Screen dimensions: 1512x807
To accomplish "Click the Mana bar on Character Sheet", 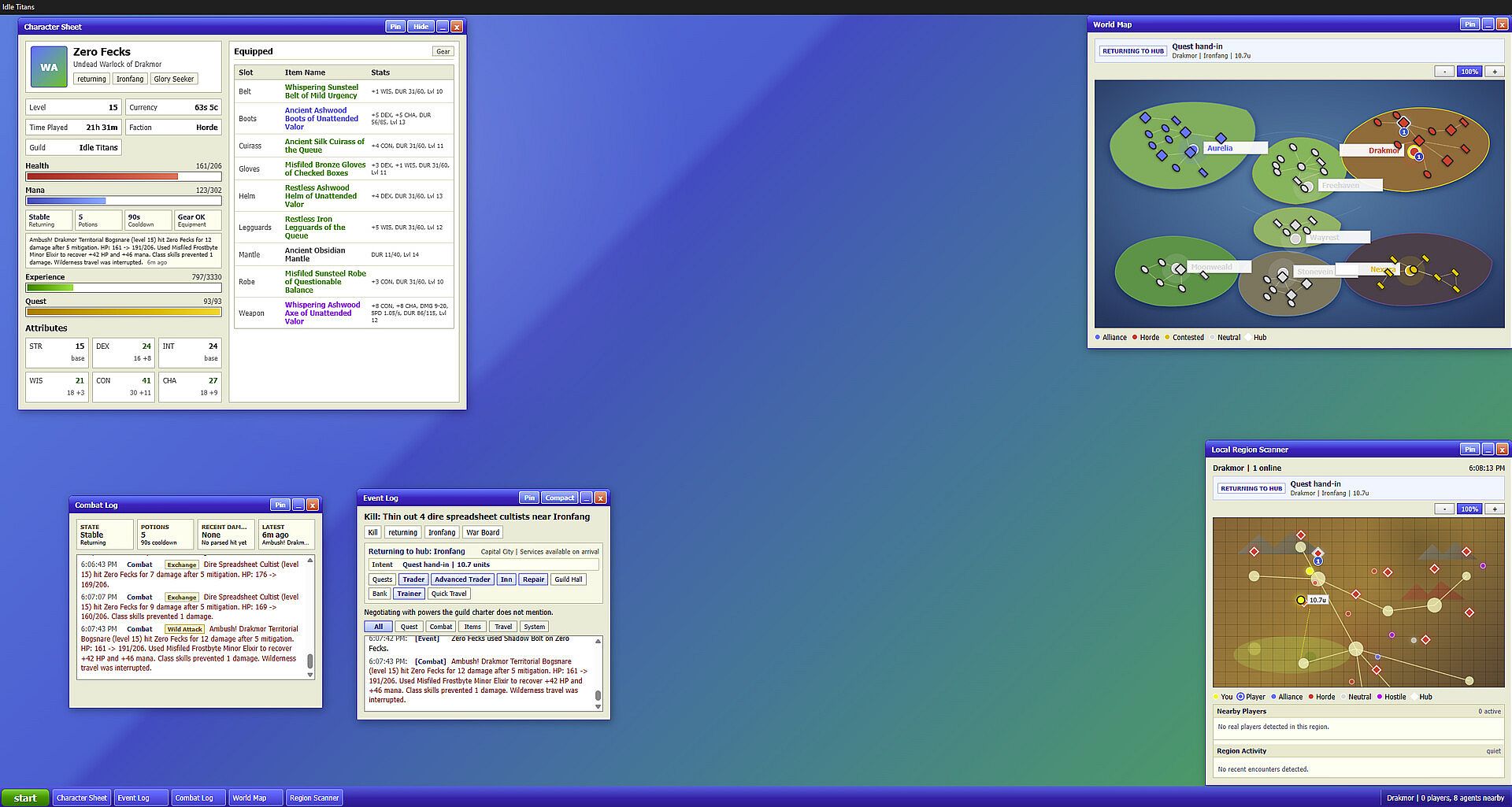I will click(124, 201).
